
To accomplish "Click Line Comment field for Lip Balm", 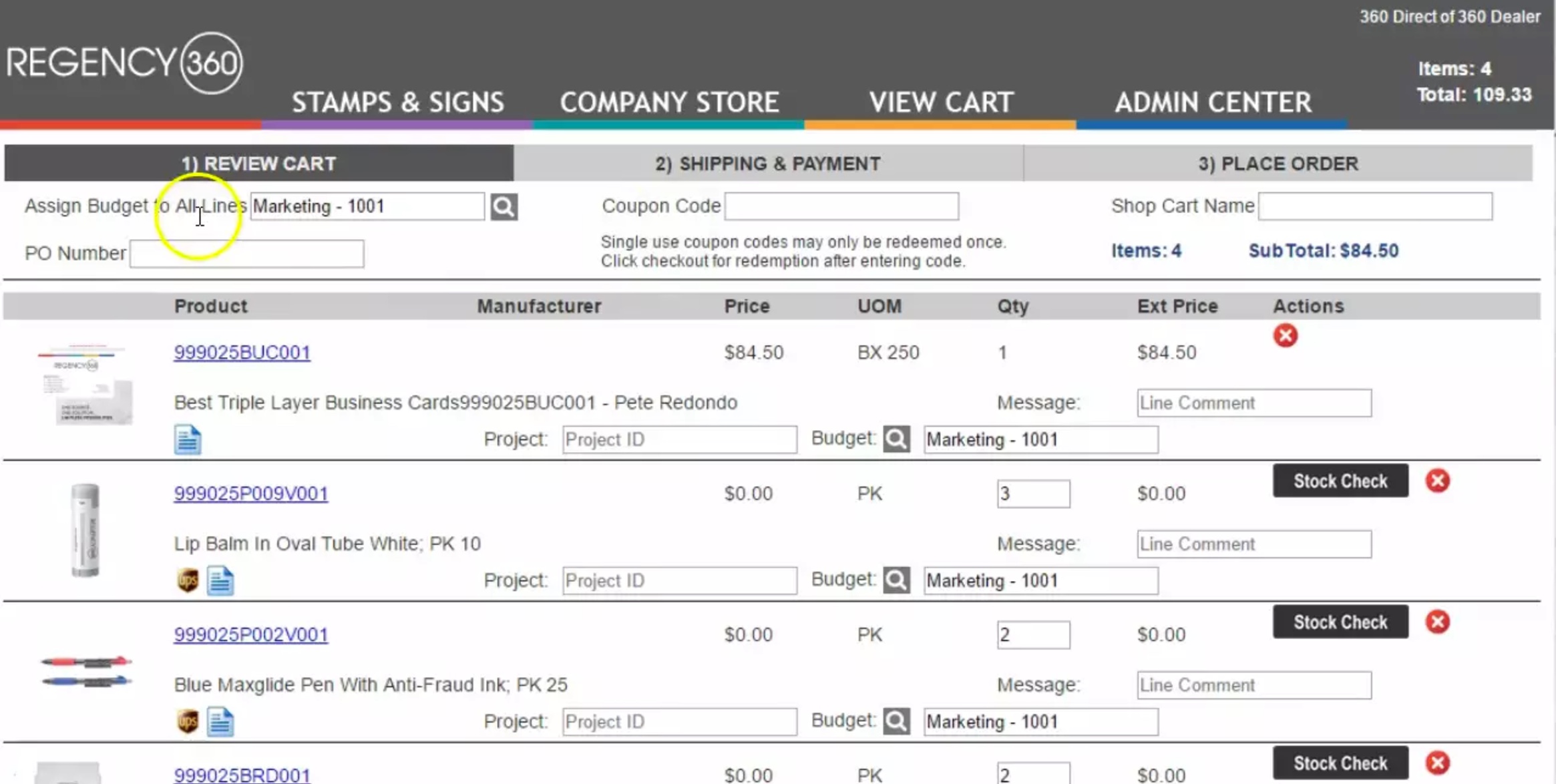I will coord(1254,544).
